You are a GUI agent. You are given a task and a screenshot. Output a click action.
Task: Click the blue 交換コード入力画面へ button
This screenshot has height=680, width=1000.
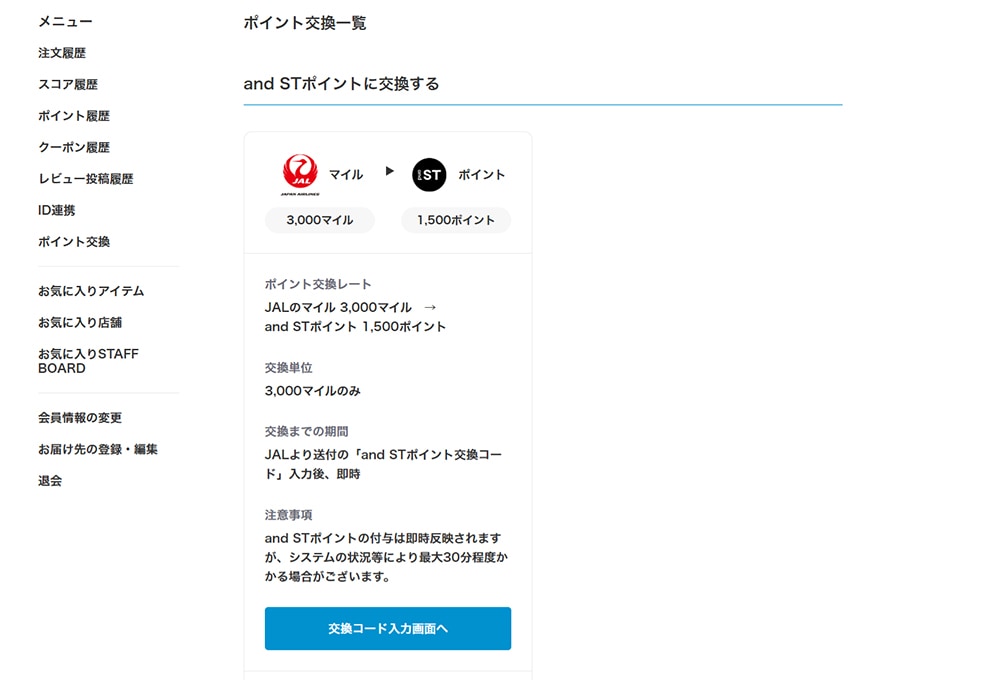[x=388, y=628]
